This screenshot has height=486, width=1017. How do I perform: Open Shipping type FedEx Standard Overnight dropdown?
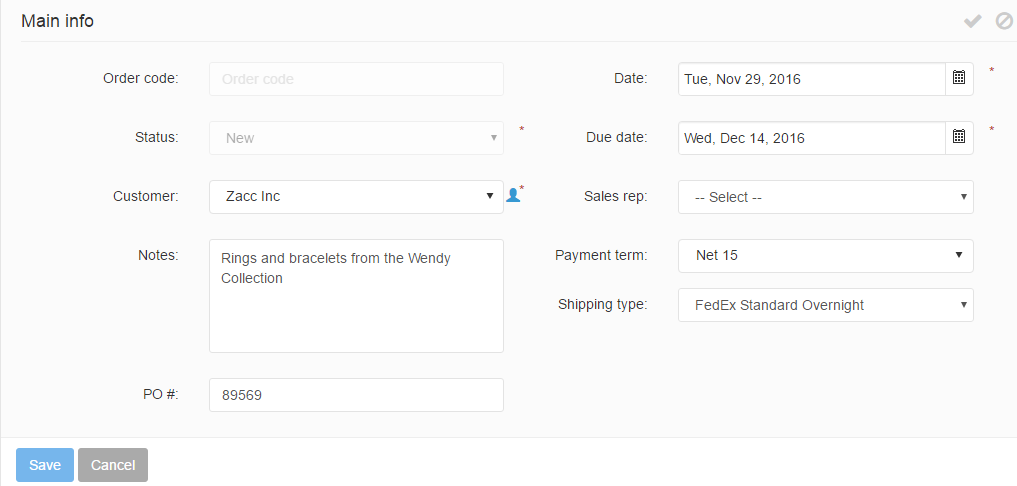pyautogui.click(x=825, y=305)
